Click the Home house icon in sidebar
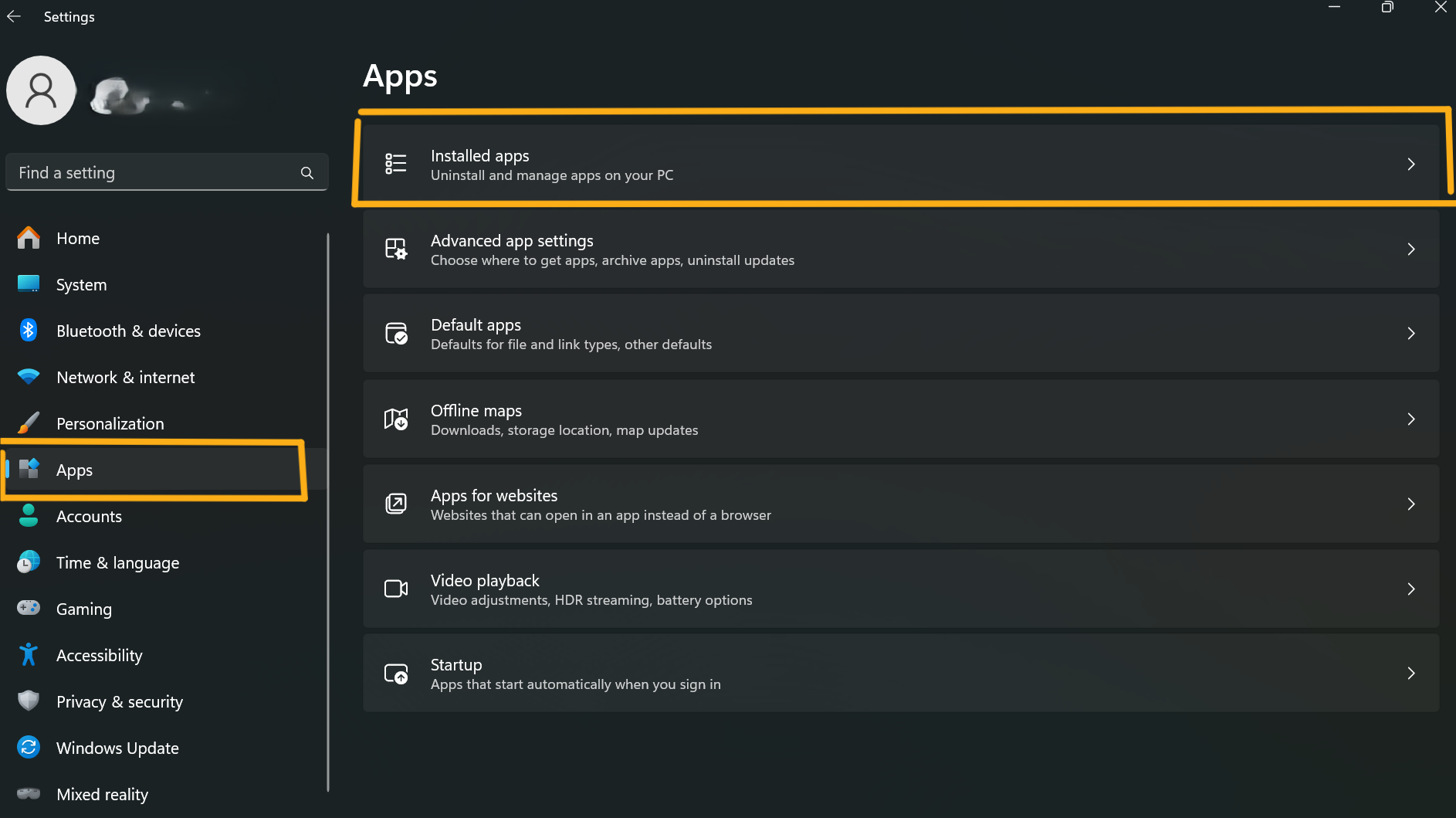 point(29,238)
